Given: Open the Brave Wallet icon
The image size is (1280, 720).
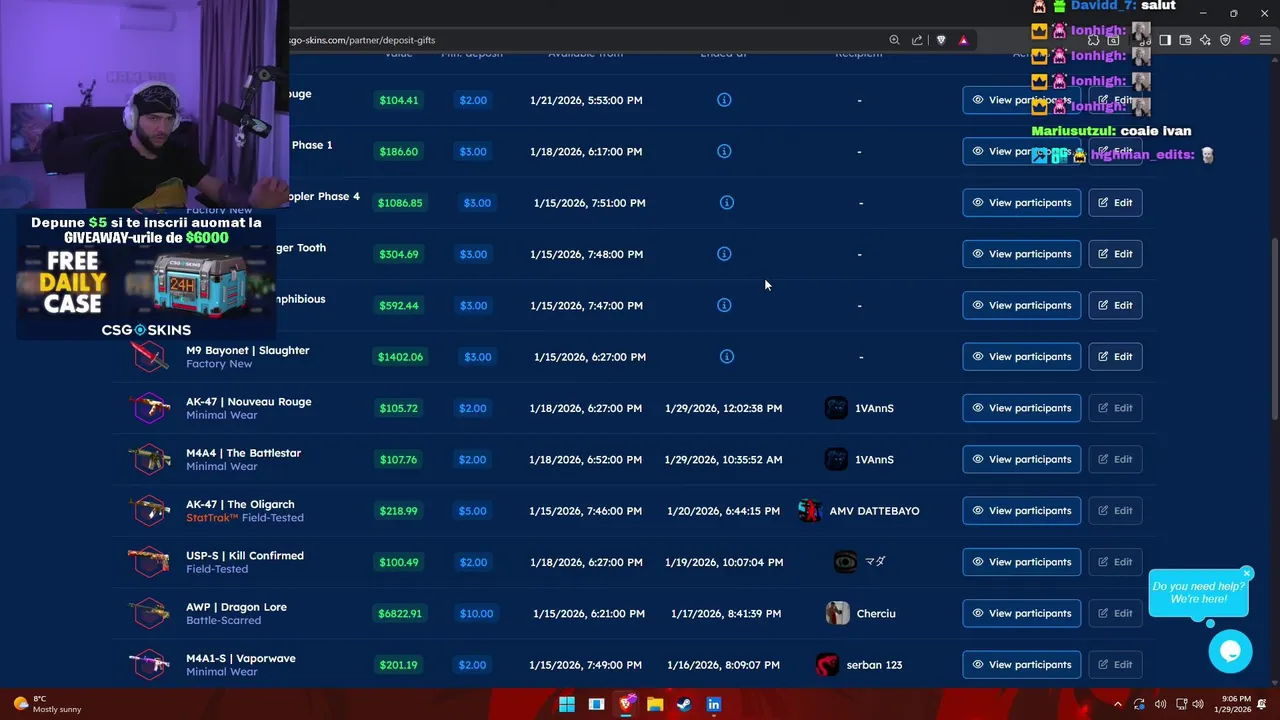Looking at the screenshot, I should tap(1185, 40).
